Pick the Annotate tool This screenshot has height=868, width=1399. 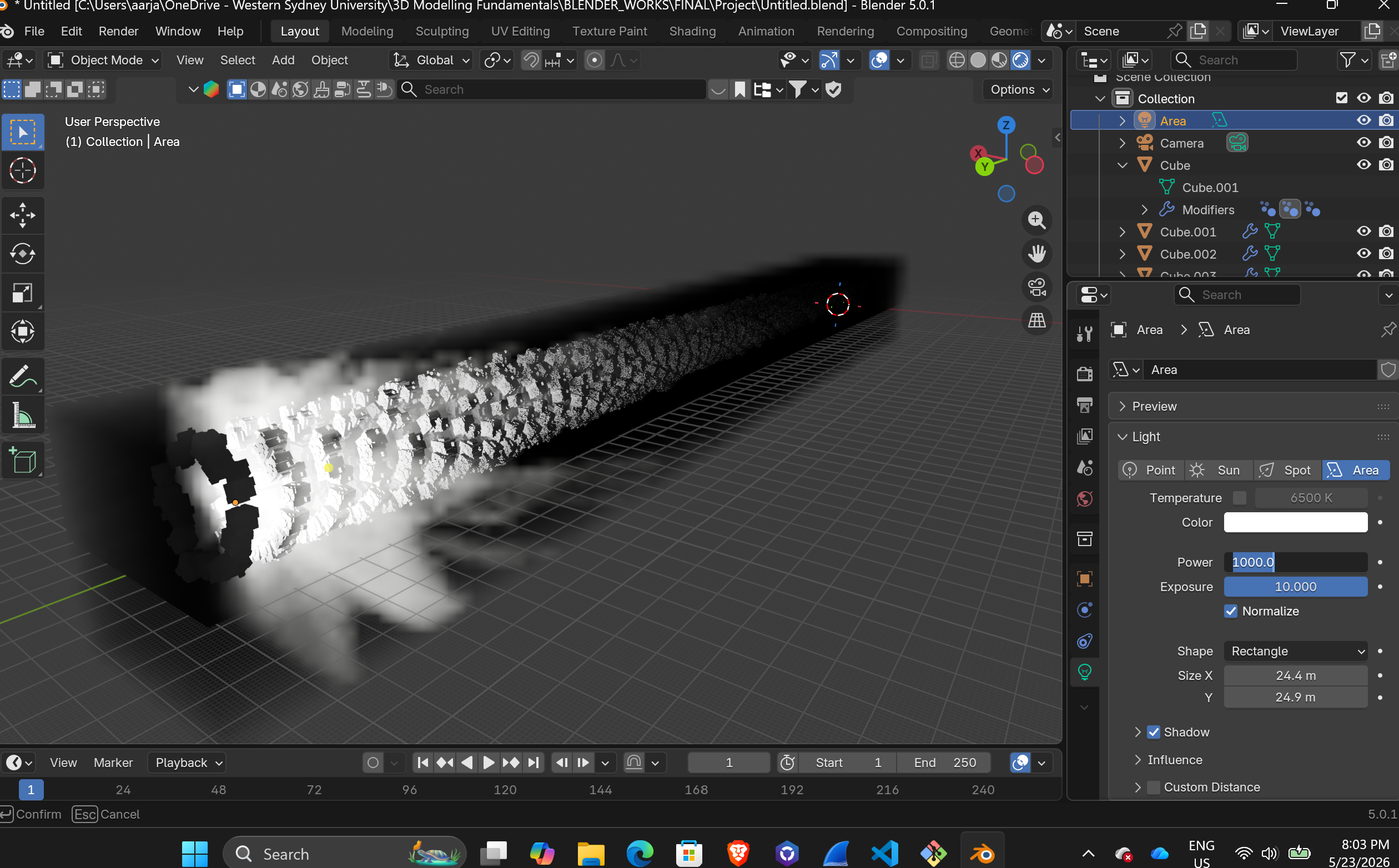coord(23,377)
